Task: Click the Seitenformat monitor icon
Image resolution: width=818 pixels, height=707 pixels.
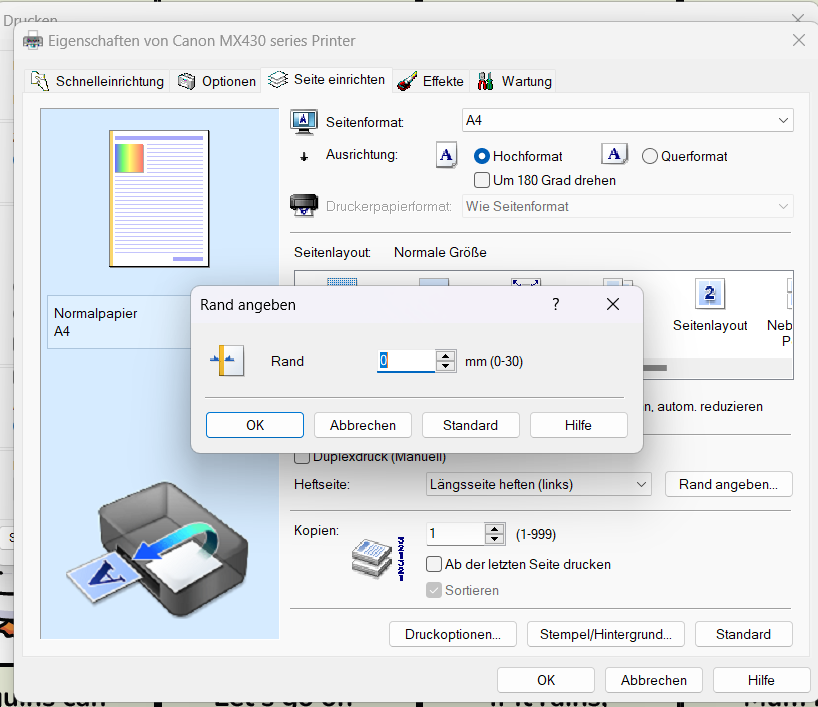Action: click(304, 123)
